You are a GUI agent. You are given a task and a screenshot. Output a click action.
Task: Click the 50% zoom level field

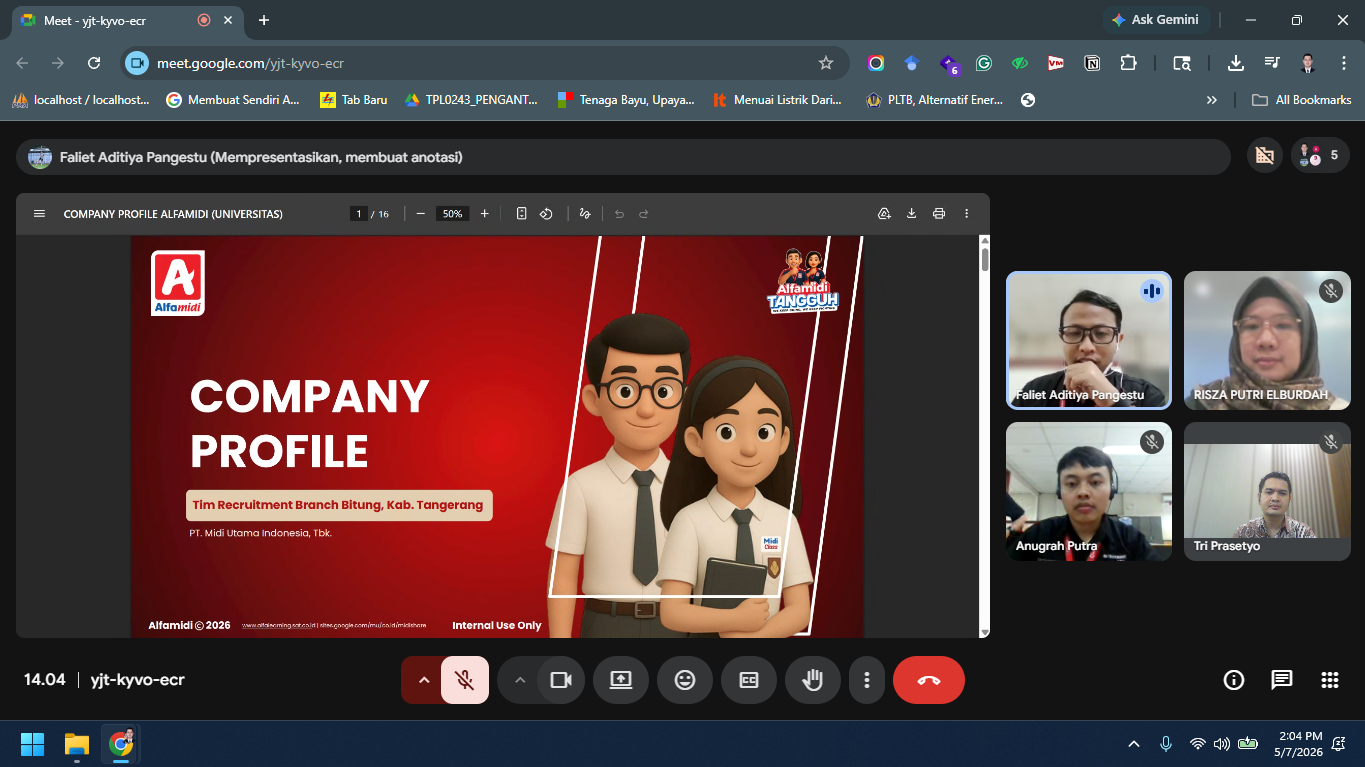click(x=453, y=214)
